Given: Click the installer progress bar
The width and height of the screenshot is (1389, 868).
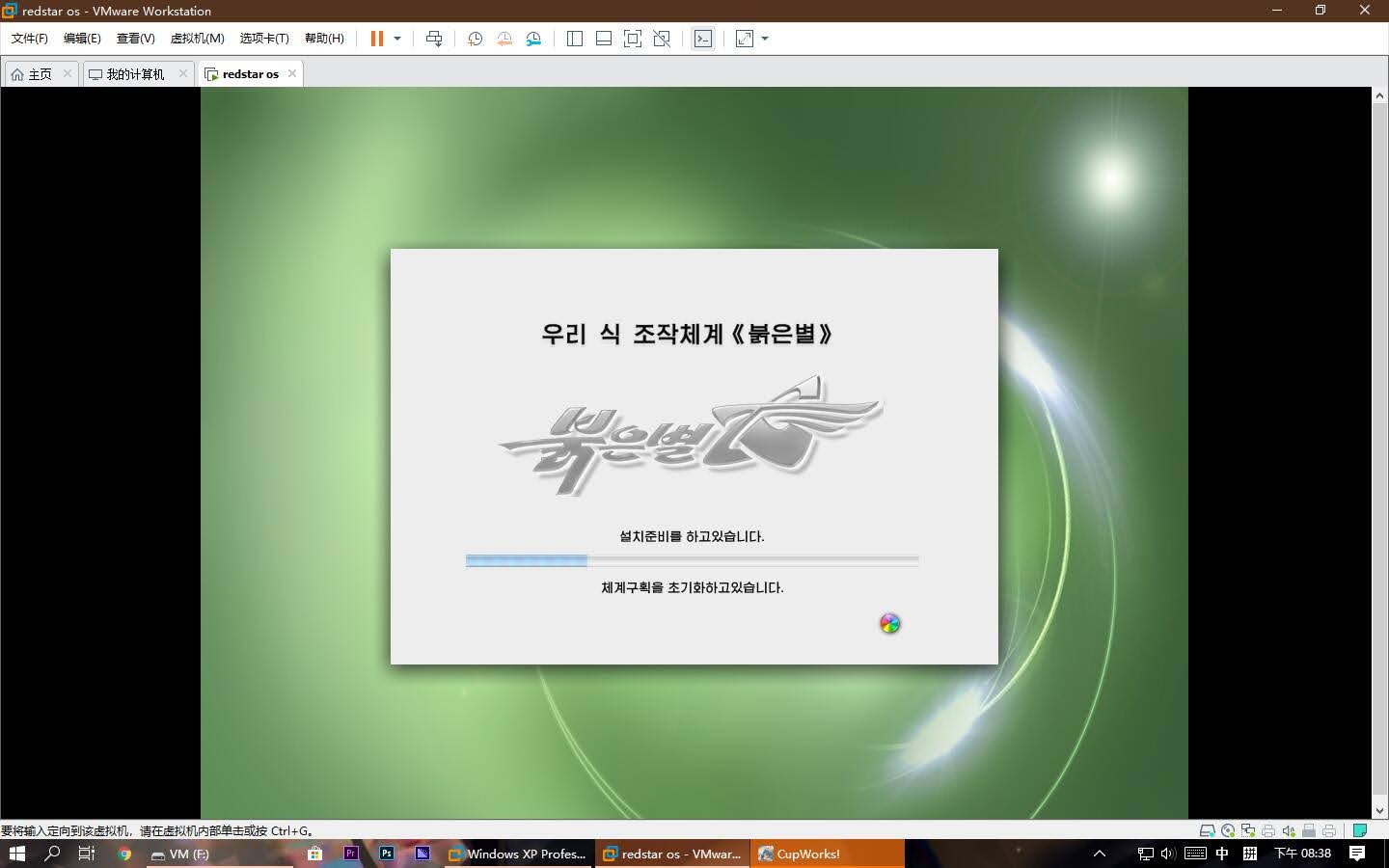Looking at the screenshot, I should tap(692, 560).
